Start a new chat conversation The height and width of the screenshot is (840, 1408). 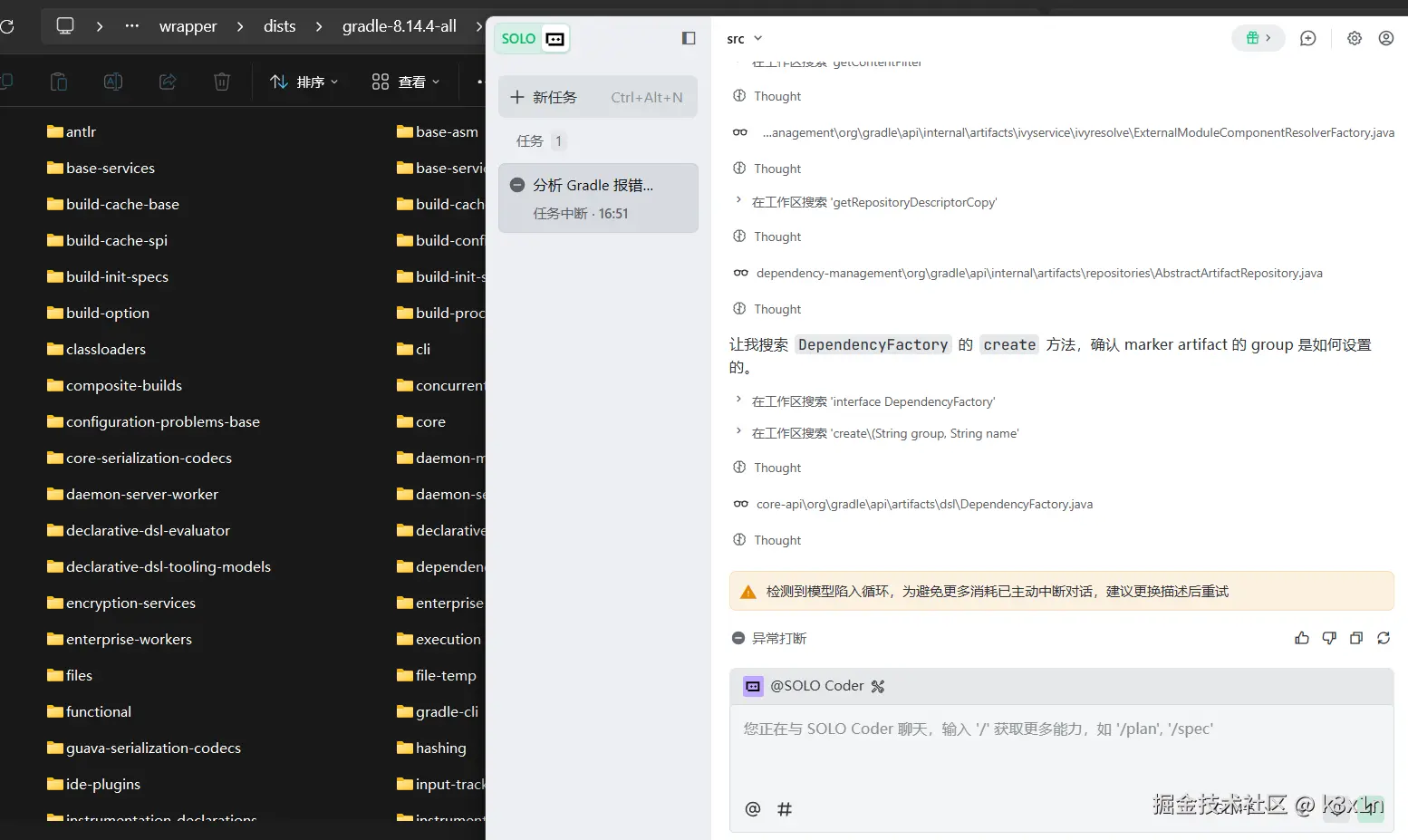point(1307,38)
